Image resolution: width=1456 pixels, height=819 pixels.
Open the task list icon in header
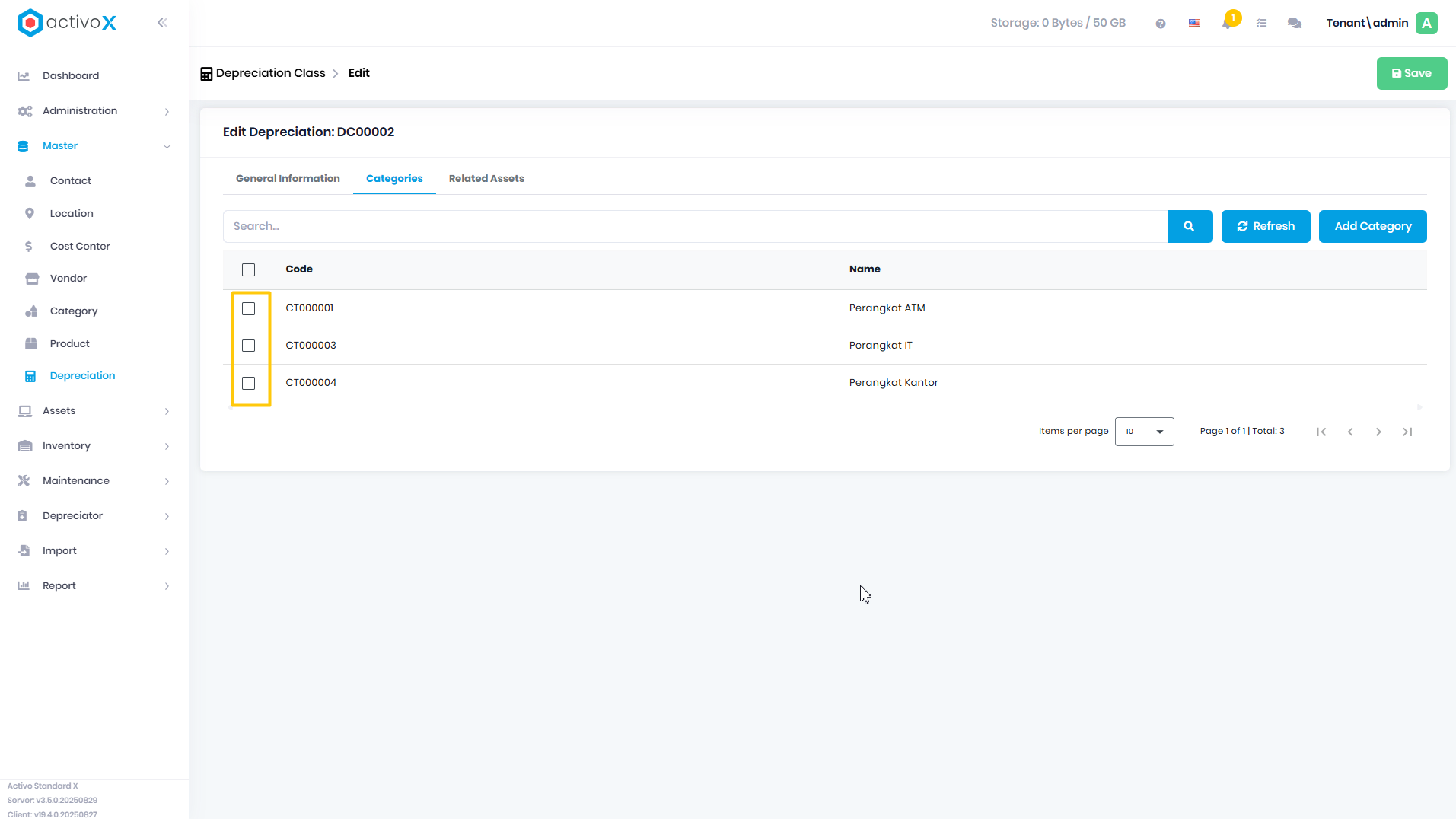[x=1262, y=24]
